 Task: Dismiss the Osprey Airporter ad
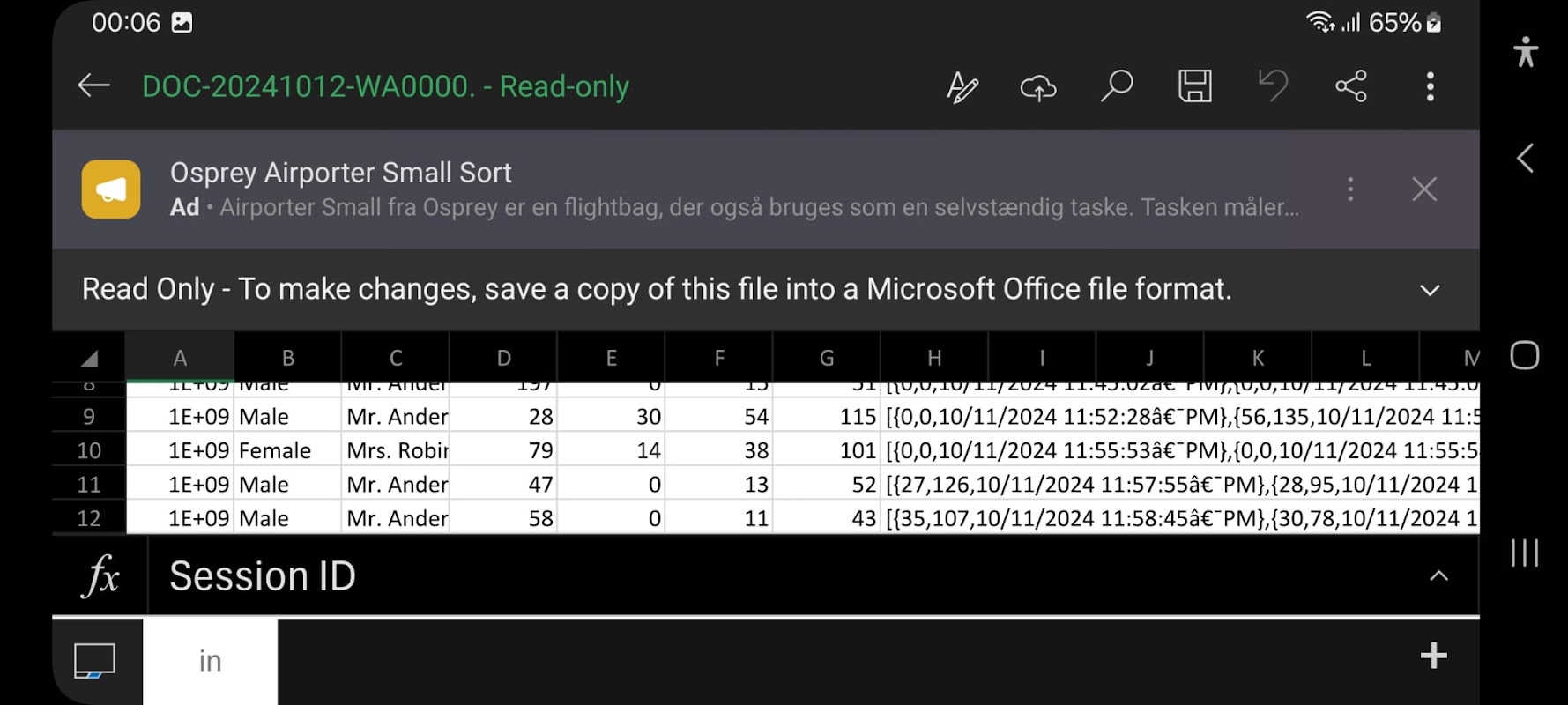pyautogui.click(x=1423, y=189)
